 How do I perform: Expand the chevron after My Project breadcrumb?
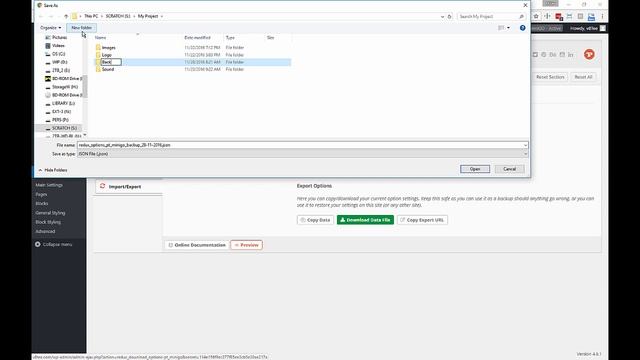[x=162, y=16]
